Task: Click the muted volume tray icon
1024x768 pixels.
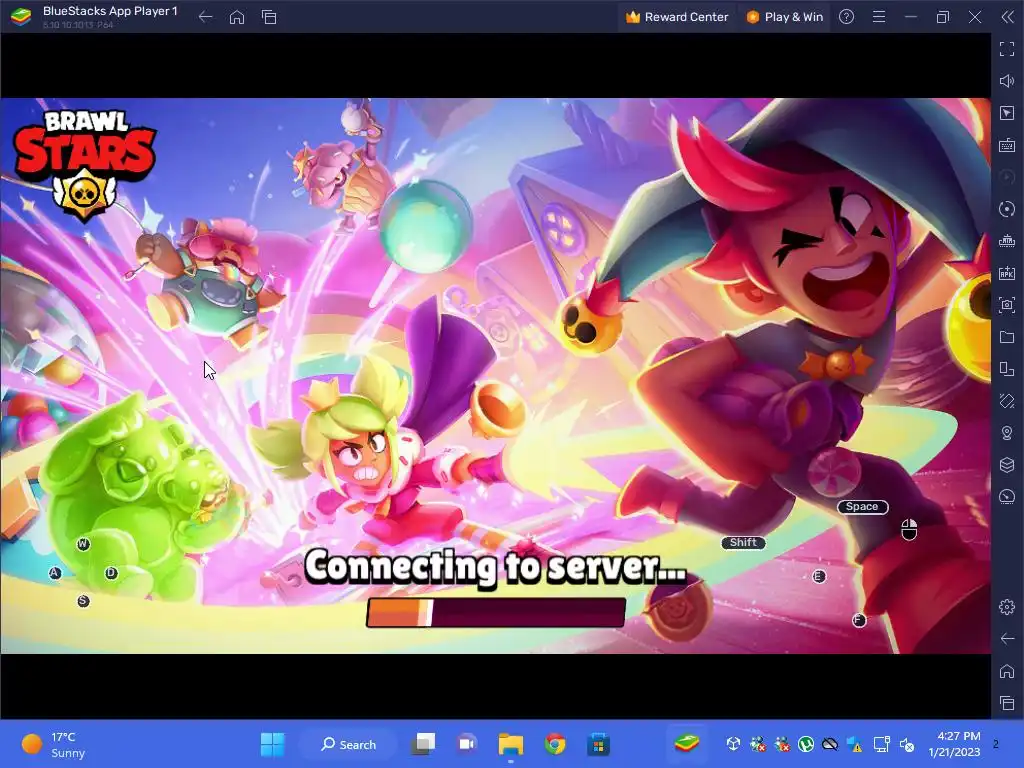Action: (x=907, y=744)
